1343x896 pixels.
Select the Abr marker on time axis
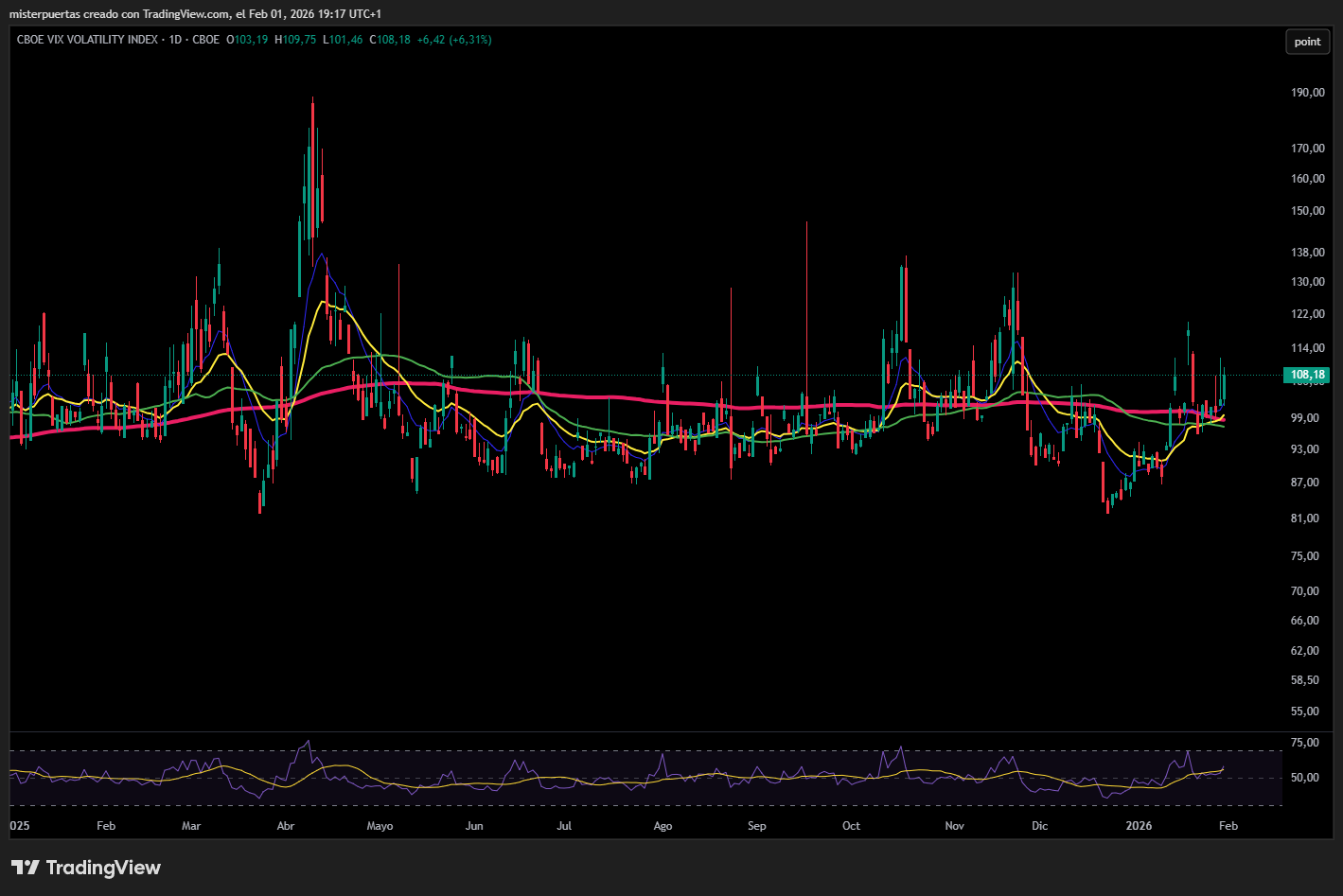tap(286, 826)
